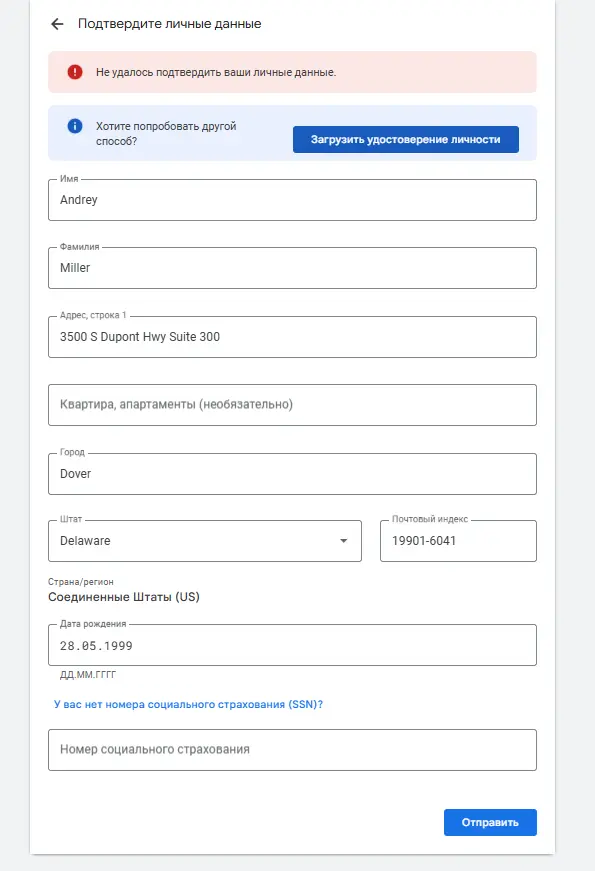This screenshot has width=595, height=871.
Task: Edit the Адрес, строка 1 field
Action: [292, 337]
